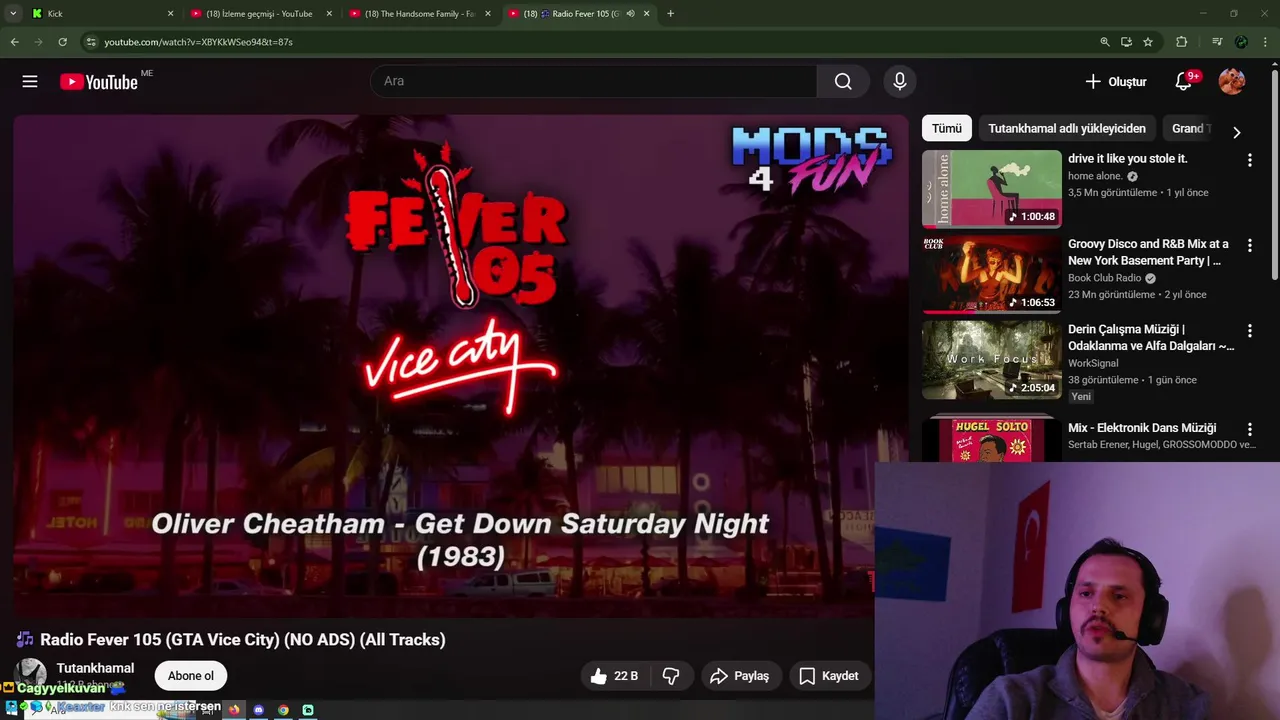Open the Book Club Radio channel link
The height and width of the screenshot is (720, 1280).
coord(1104,278)
